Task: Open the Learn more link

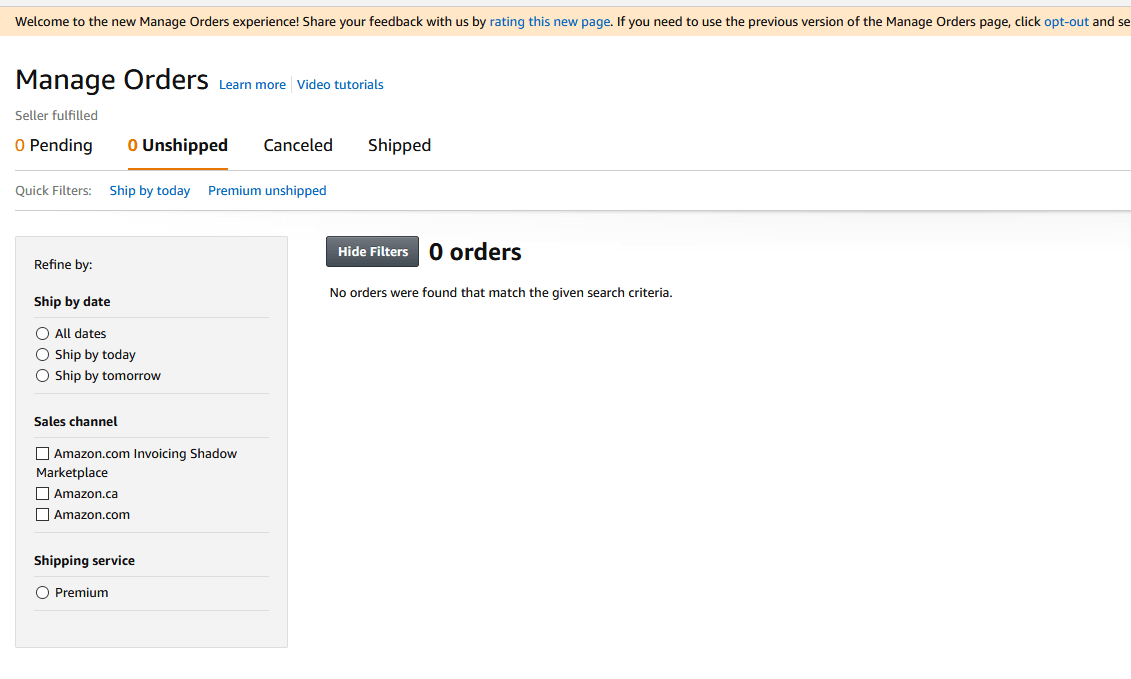Action: point(252,84)
